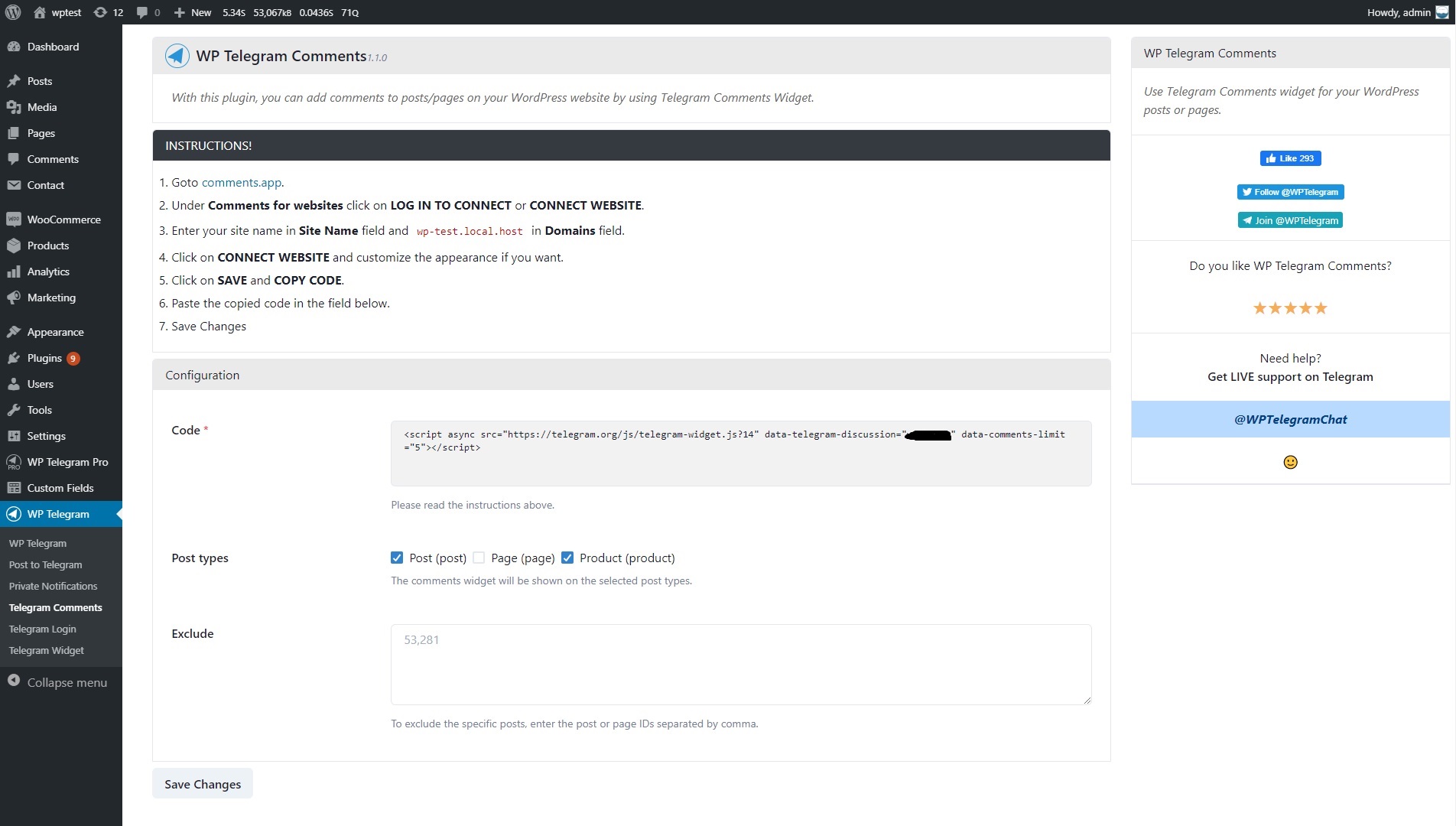This screenshot has width=1456, height=826.
Task: Click the wp-test.local.host domain code
Action: (470, 231)
